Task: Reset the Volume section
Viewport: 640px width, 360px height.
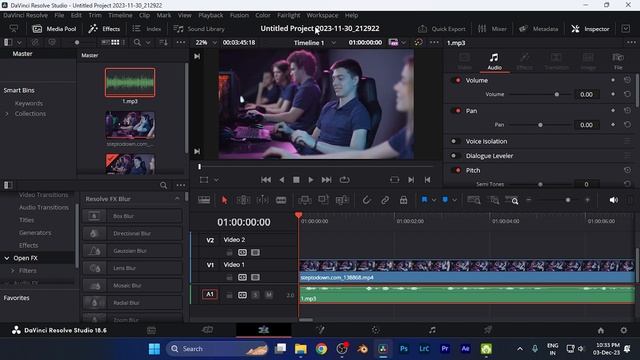Action: [627, 80]
